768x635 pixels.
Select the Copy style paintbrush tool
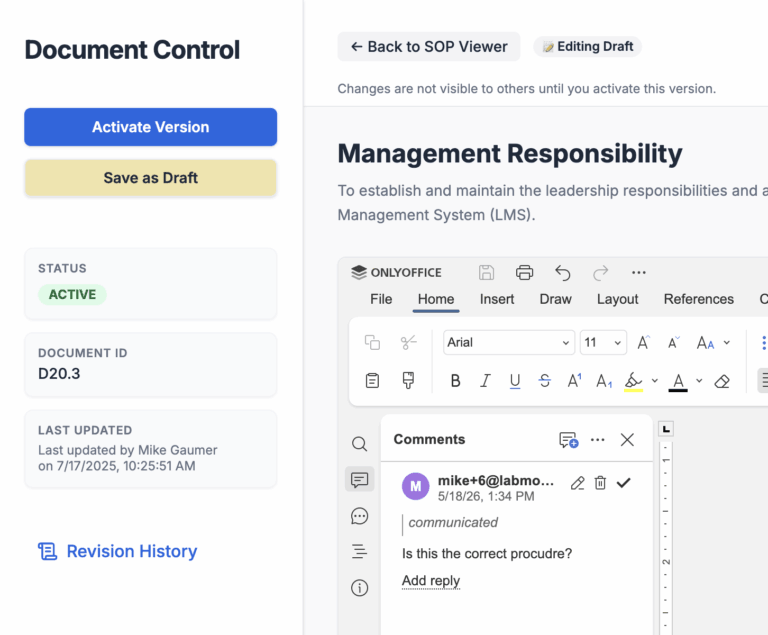408,380
